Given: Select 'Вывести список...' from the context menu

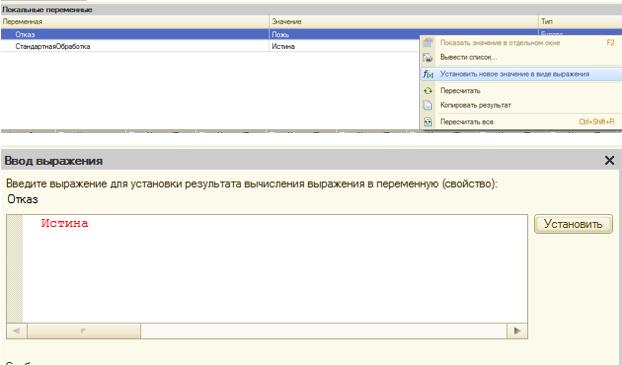Looking at the screenshot, I should click(x=520, y=58).
